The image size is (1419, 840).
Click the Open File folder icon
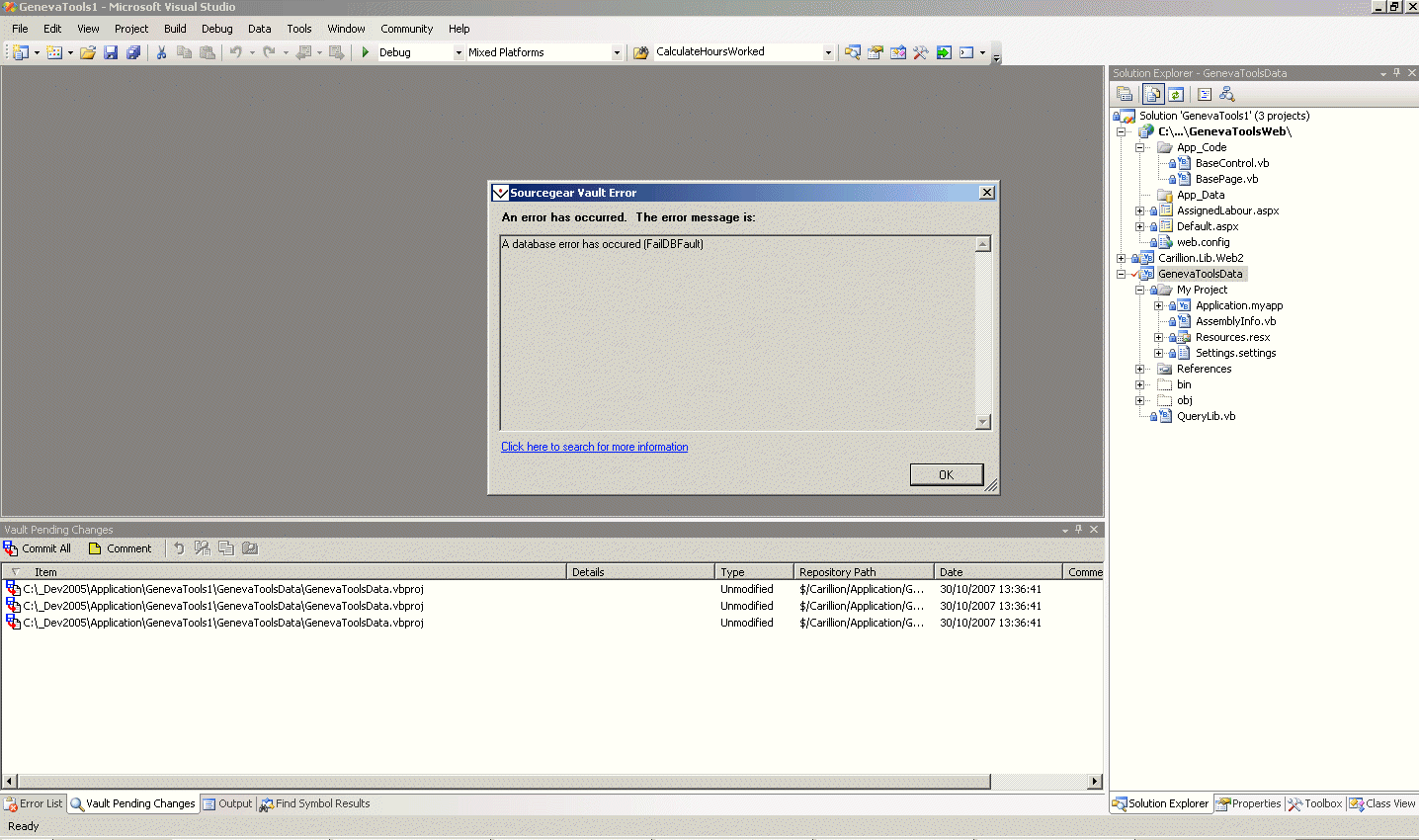(x=88, y=52)
